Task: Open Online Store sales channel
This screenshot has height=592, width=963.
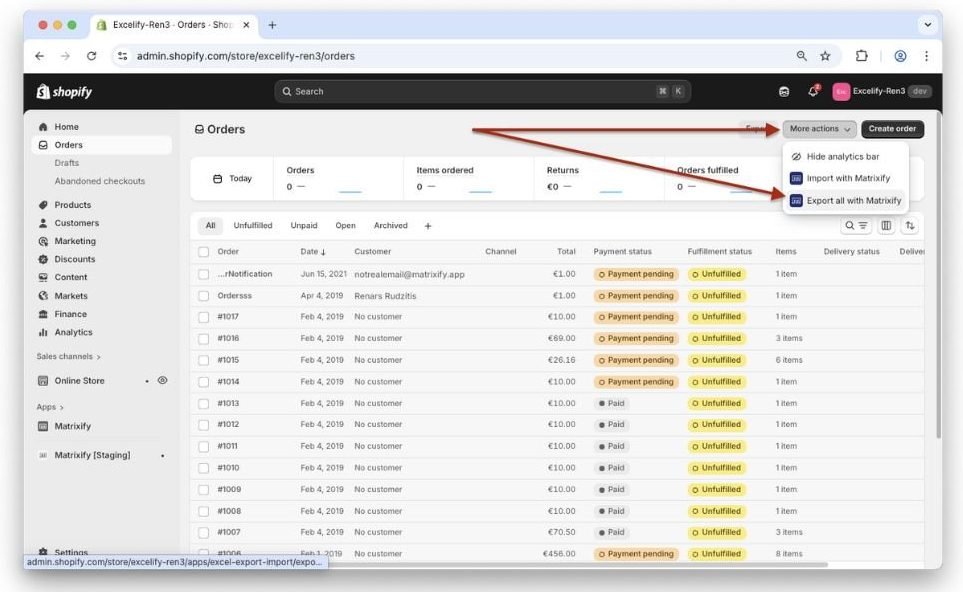Action: point(79,381)
